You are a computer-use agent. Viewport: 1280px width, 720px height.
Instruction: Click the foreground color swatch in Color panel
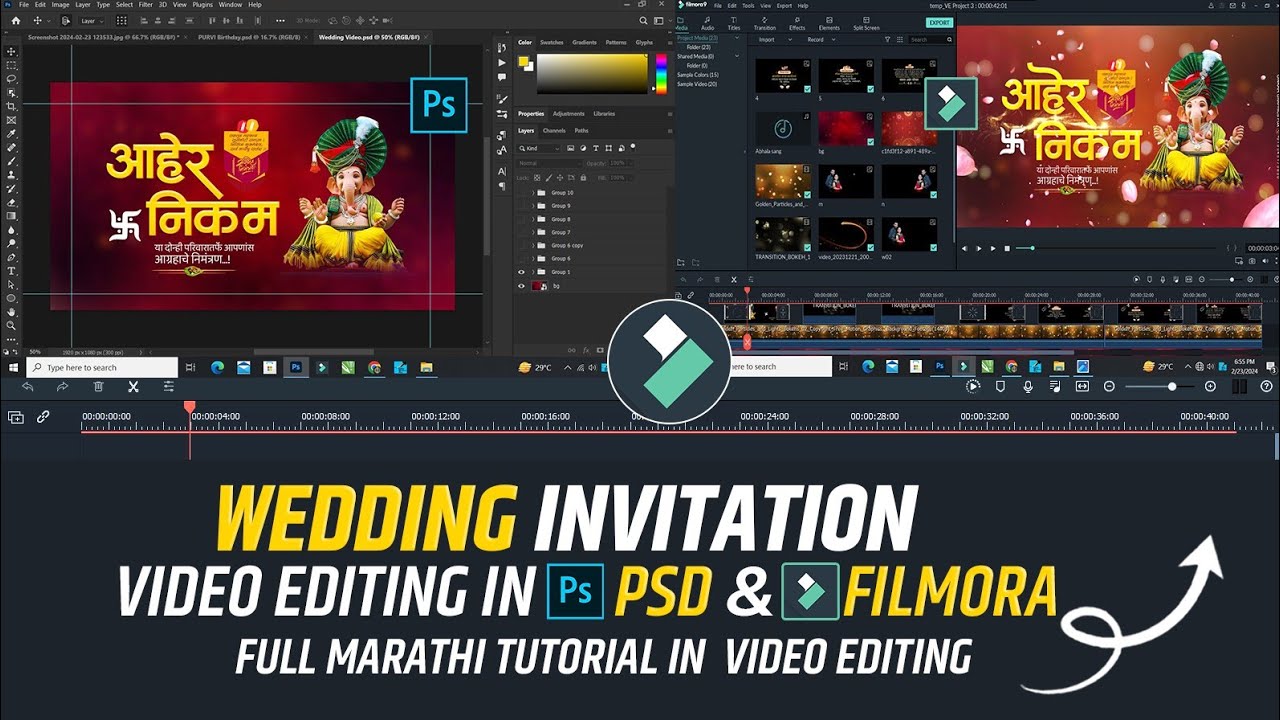tap(523, 62)
